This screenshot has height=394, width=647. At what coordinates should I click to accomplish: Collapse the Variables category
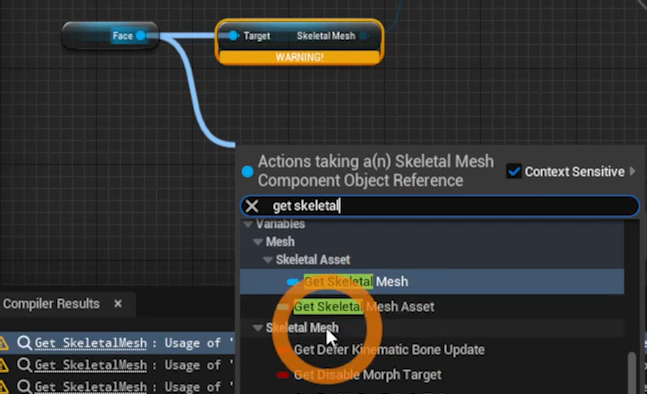248,224
